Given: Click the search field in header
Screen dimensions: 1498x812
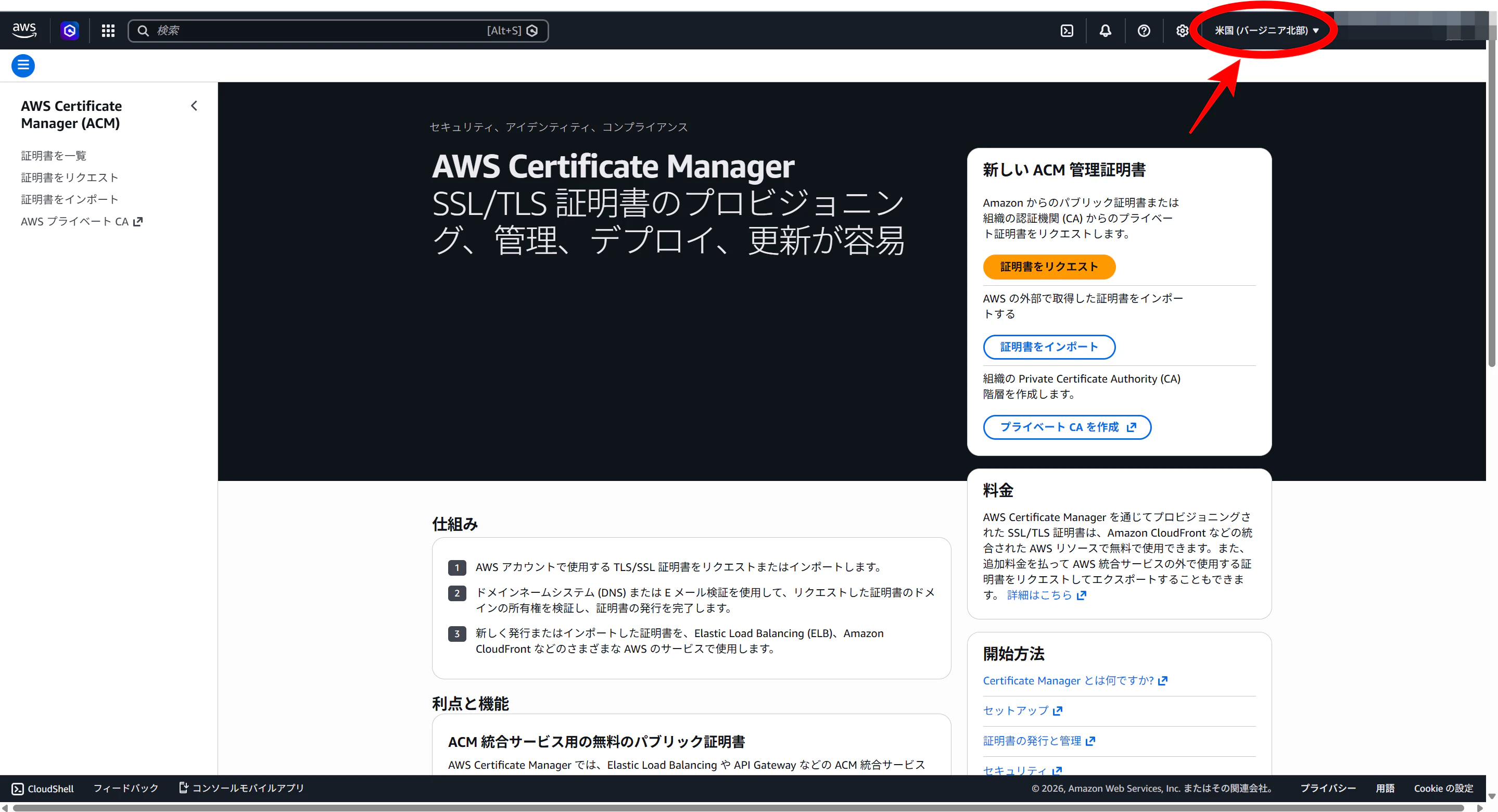Looking at the screenshot, I should pos(337,30).
